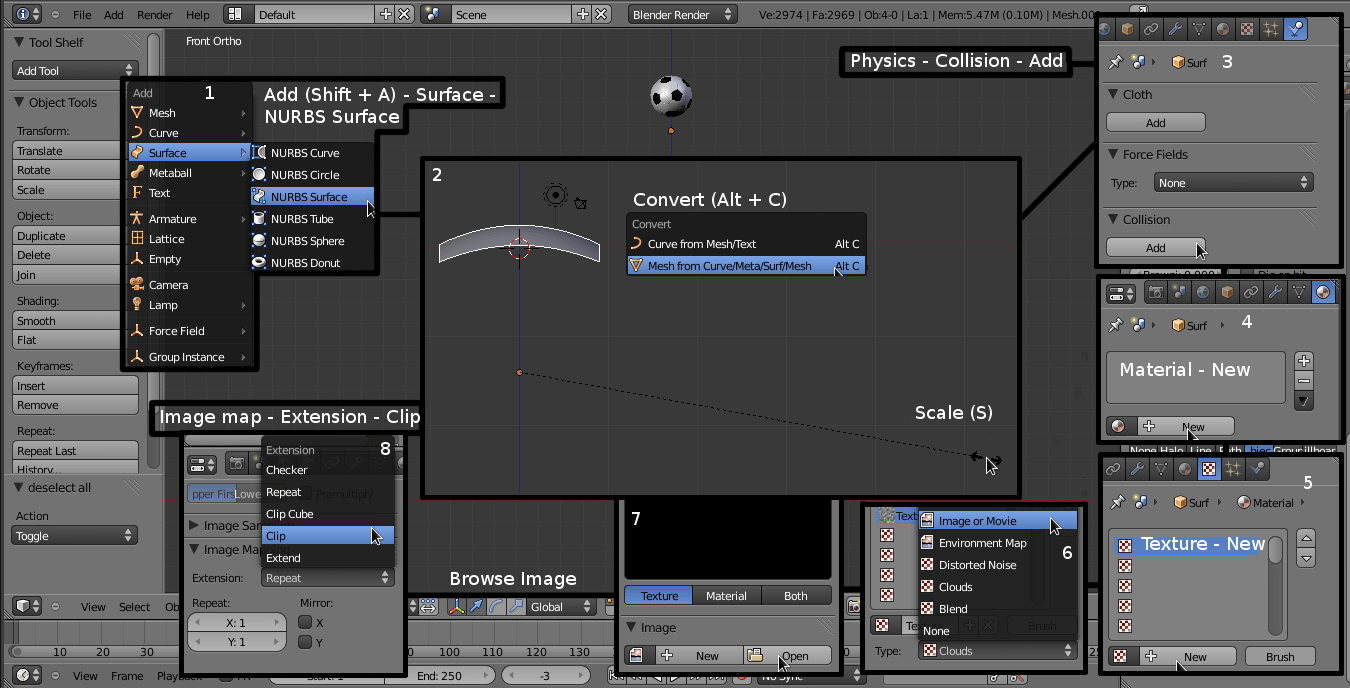Add a new scene with the plus icon
Viewport: 1350px width, 688px height.
pyautogui.click(x=584, y=15)
